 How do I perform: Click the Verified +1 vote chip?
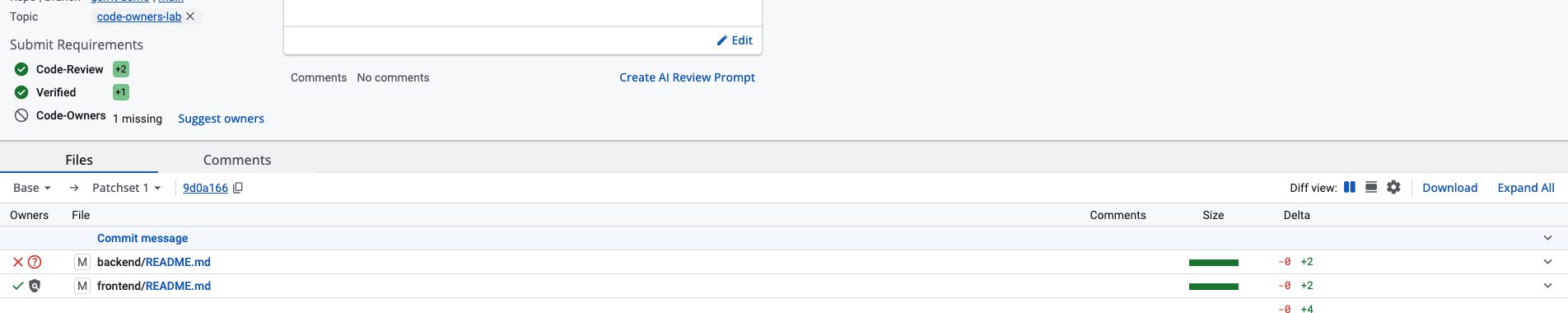(121, 92)
